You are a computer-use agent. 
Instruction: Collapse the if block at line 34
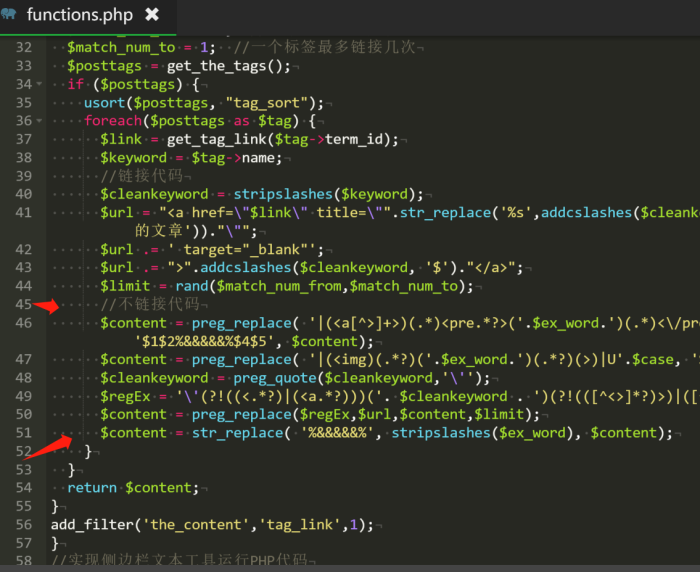coord(39,84)
